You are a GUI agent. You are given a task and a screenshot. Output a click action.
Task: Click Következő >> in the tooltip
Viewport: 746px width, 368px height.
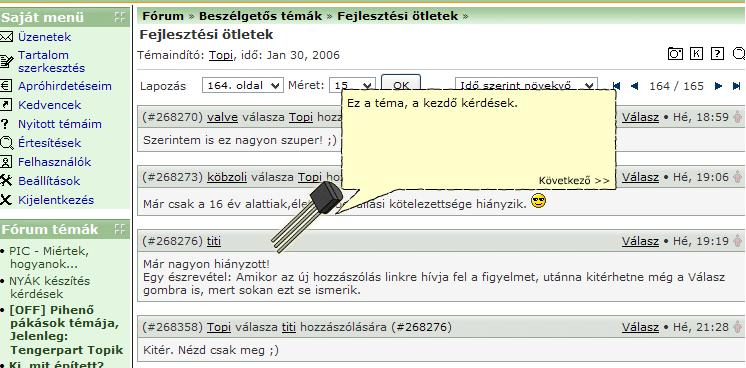[x=574, y=180]
